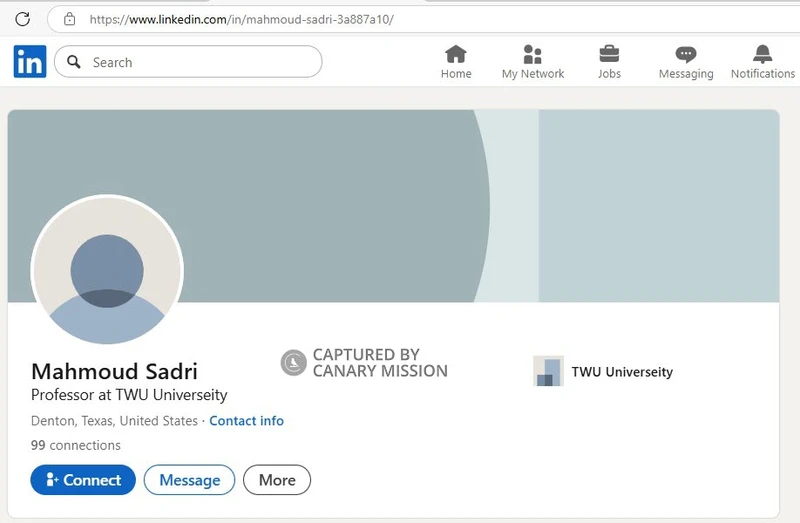The height and width of the screenshot is (523, 800).
Task: Open the My Network people icon
Action: pyautogui.click(x=532, y=54)
